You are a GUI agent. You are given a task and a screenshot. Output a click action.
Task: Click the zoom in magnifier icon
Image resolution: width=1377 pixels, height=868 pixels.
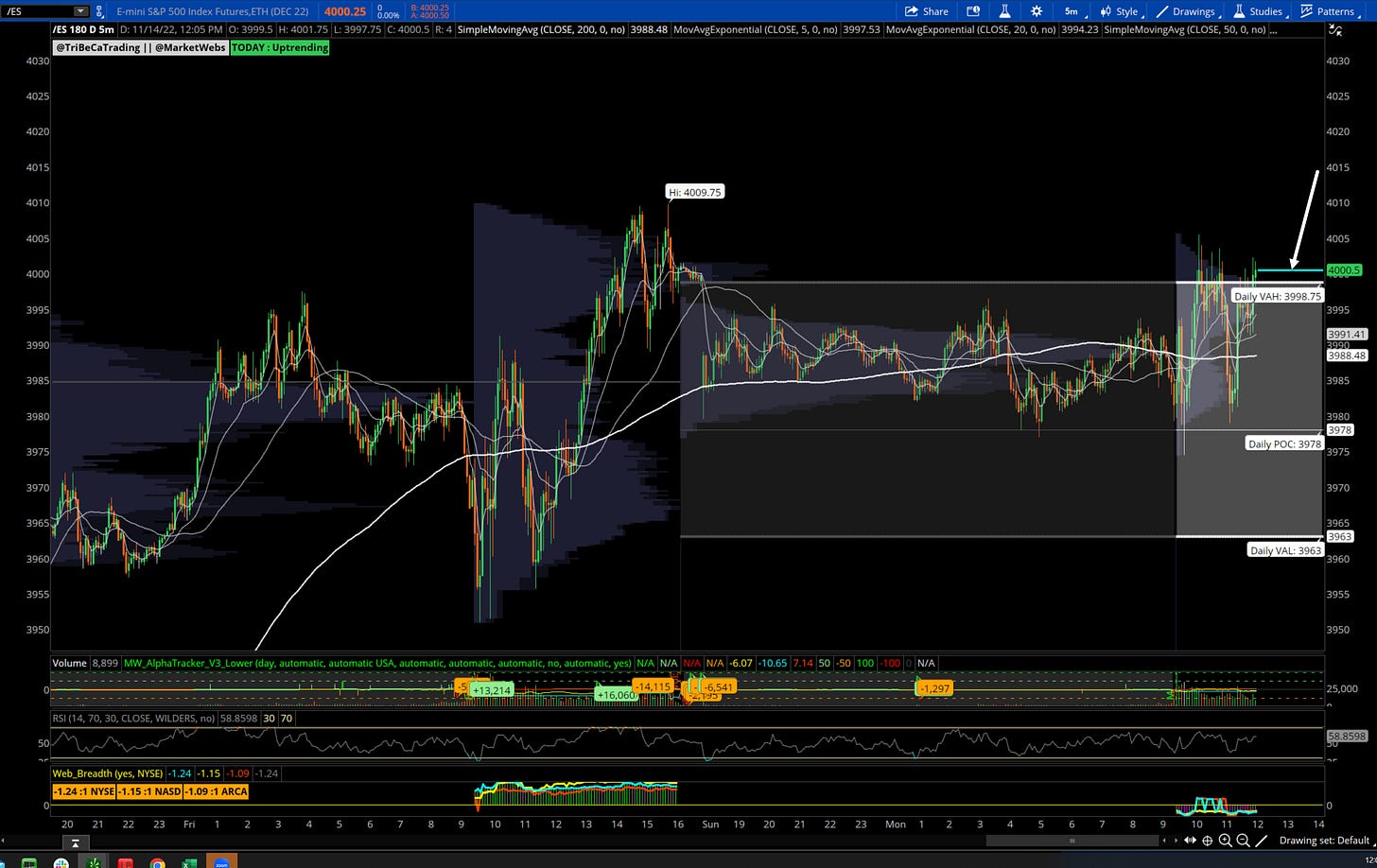1225,841
